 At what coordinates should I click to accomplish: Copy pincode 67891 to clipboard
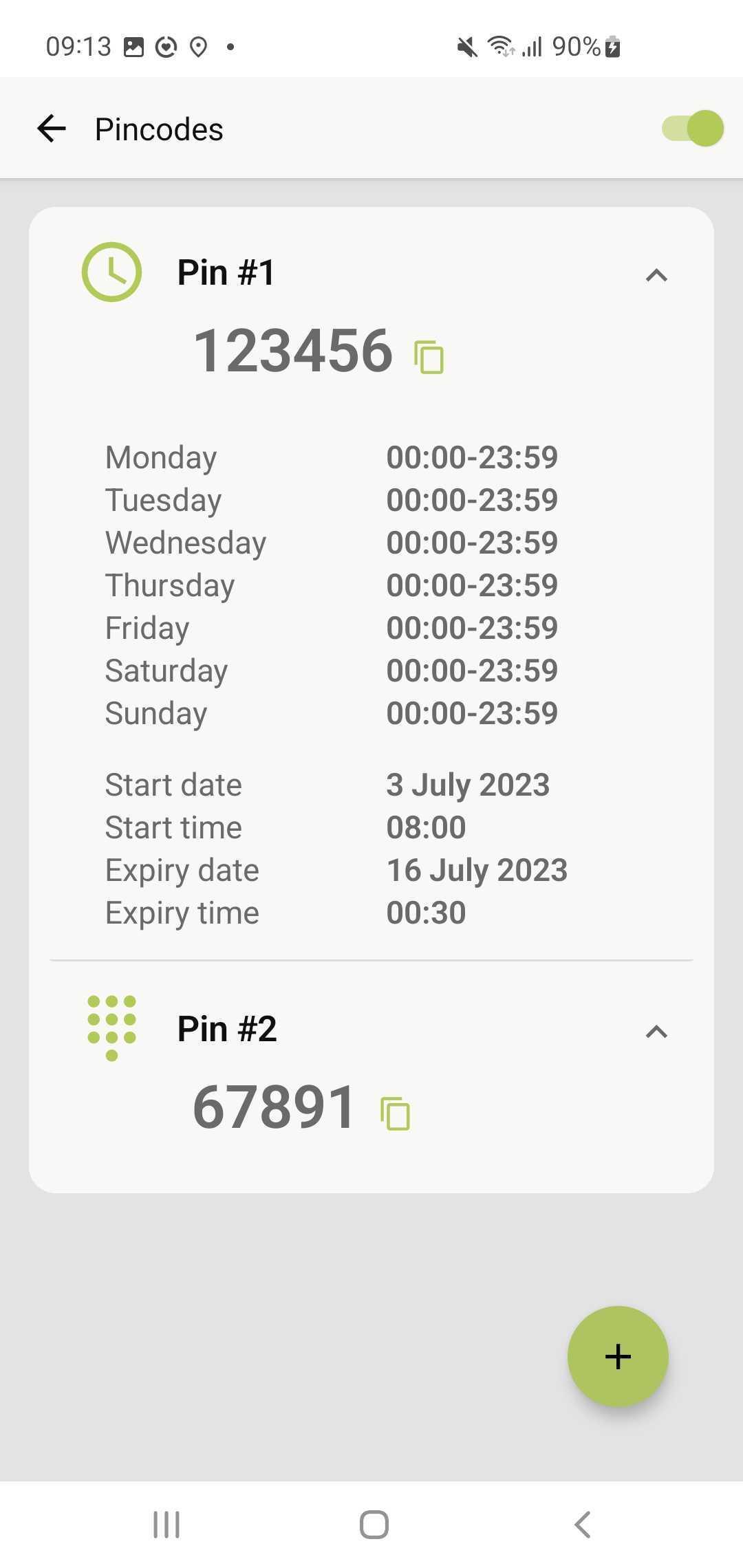pos(396,1113)
